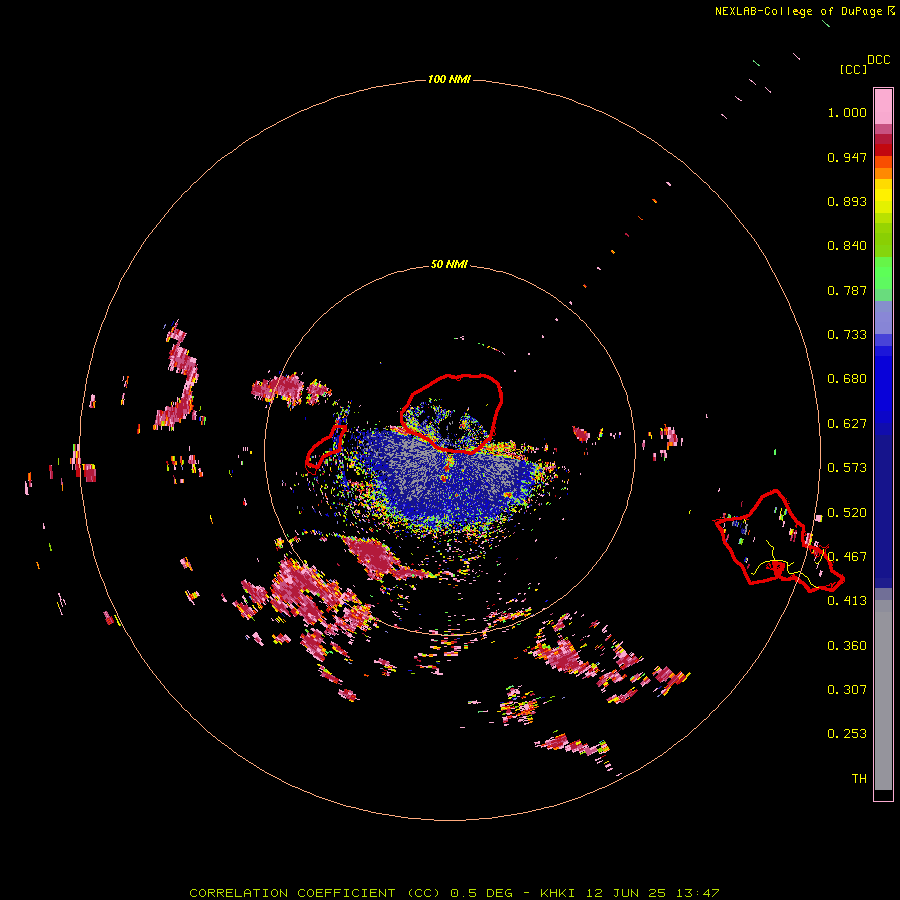Pick the orange color bar segment
This screenshot has height=900, width=900.
883,173
